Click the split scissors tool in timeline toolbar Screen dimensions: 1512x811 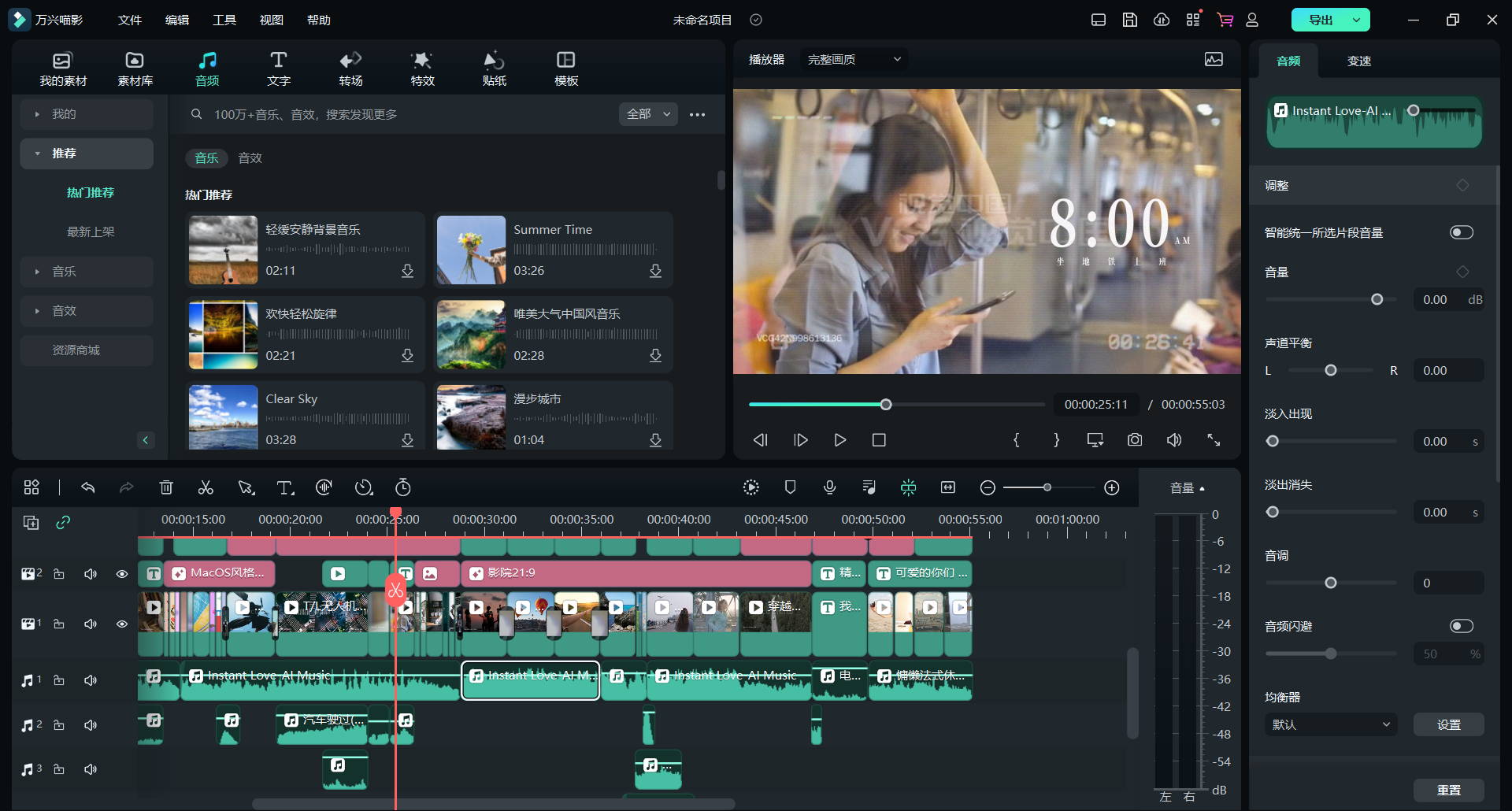tap(206, 488)
